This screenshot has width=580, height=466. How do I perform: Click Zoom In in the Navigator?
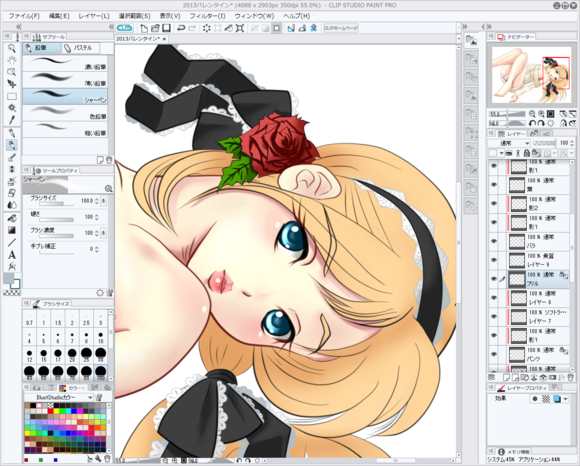[541, 114]
